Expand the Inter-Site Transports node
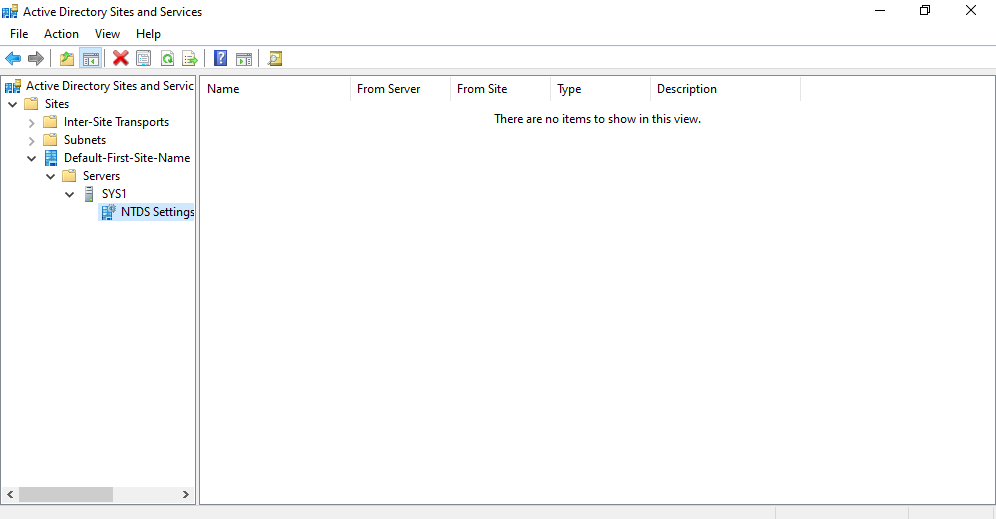This screenshot has height=519, width=996. [x=32, y=123]
